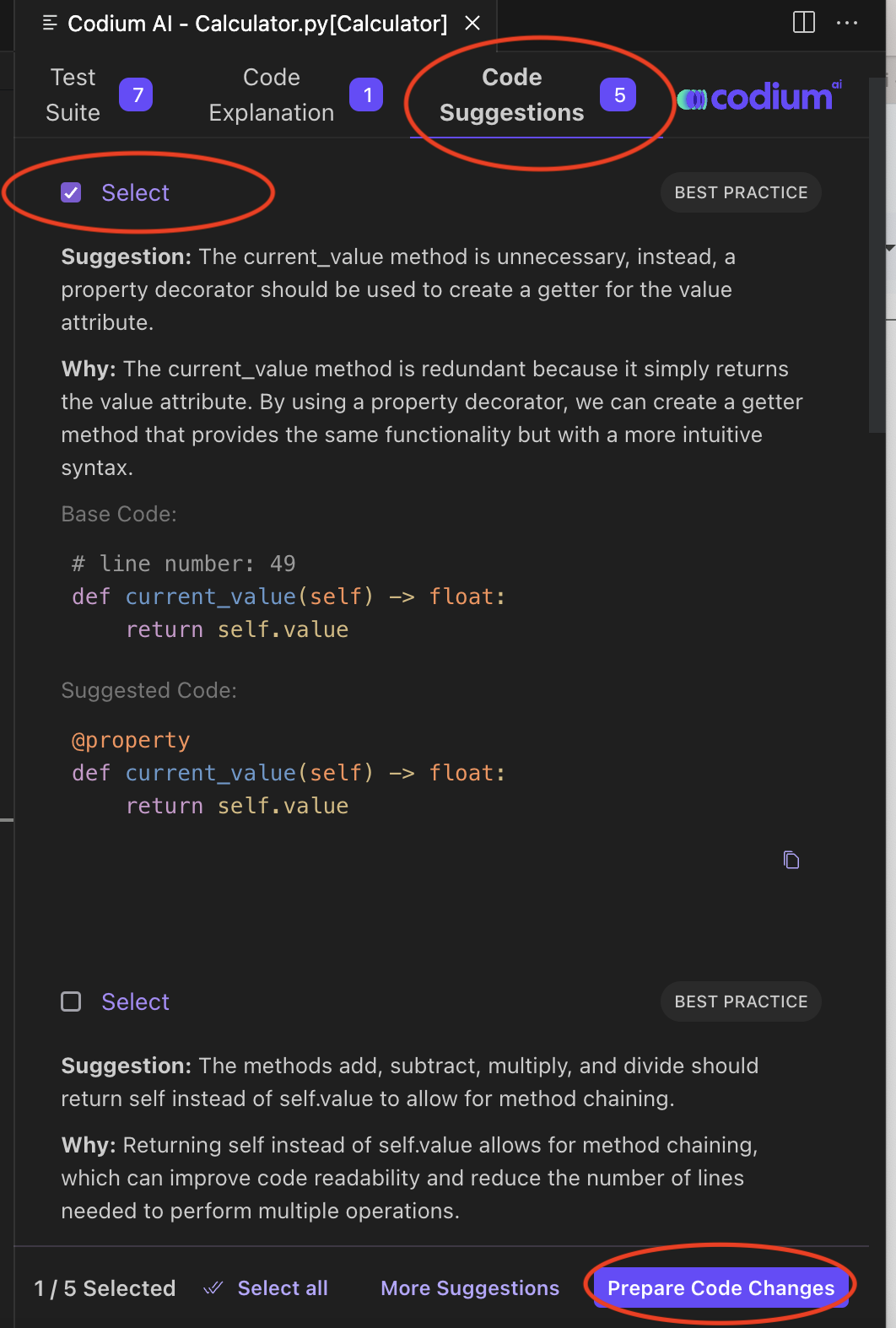This screenshot has height=1328, width=896.
Task: Click the BEST PRACTICE tag on method chaining suggestion
Action: click(741, 1001)
